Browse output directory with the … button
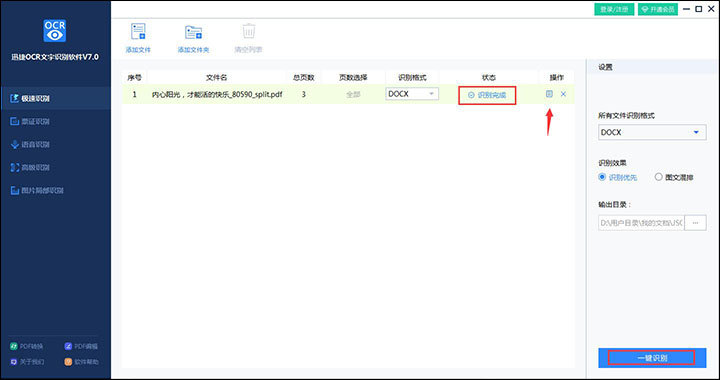Viewport: 720px width, 380px height. (695, 223)
